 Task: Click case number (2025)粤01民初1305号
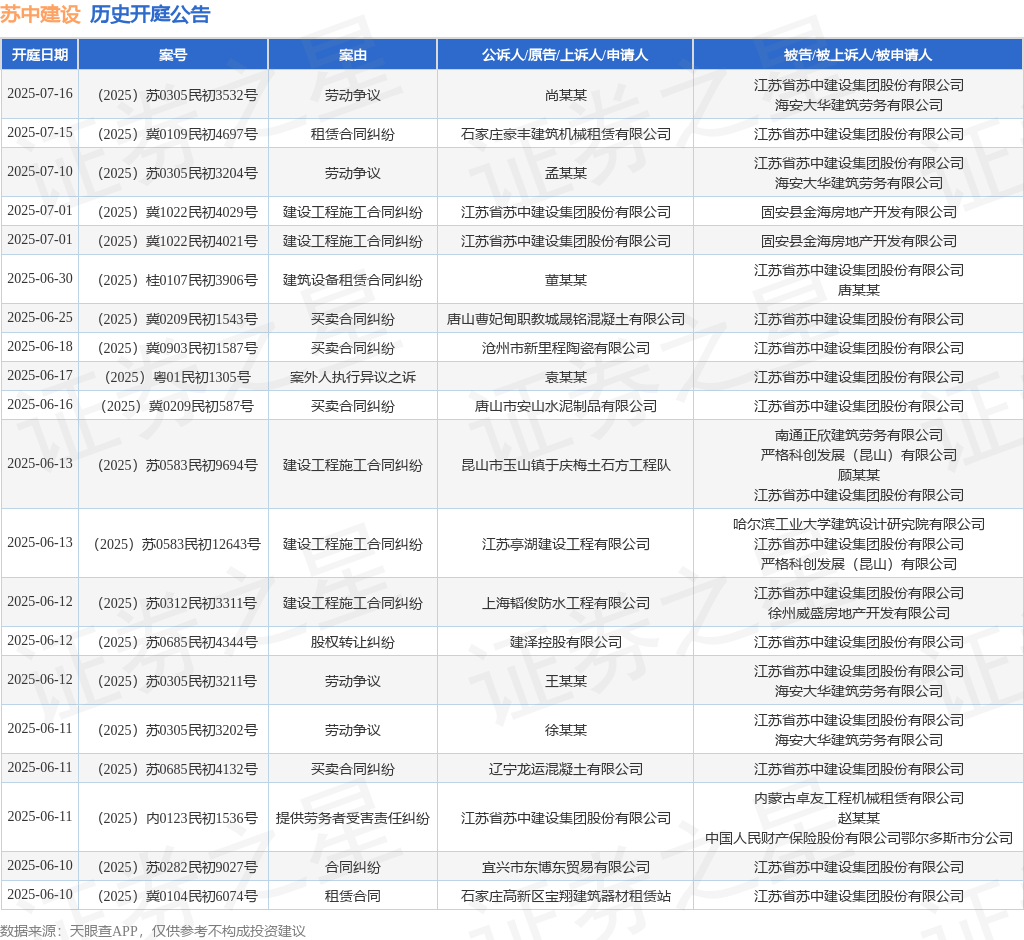point(177,378)
